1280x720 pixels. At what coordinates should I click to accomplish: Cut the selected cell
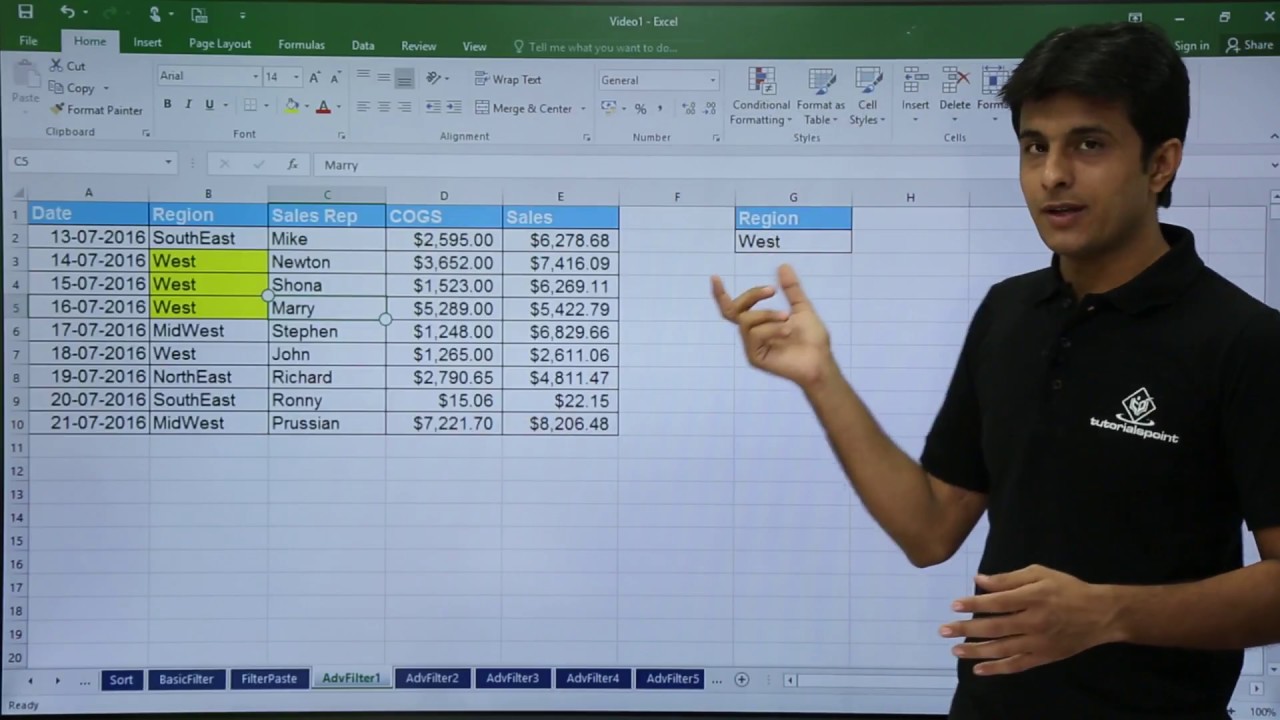click(67, 66)
